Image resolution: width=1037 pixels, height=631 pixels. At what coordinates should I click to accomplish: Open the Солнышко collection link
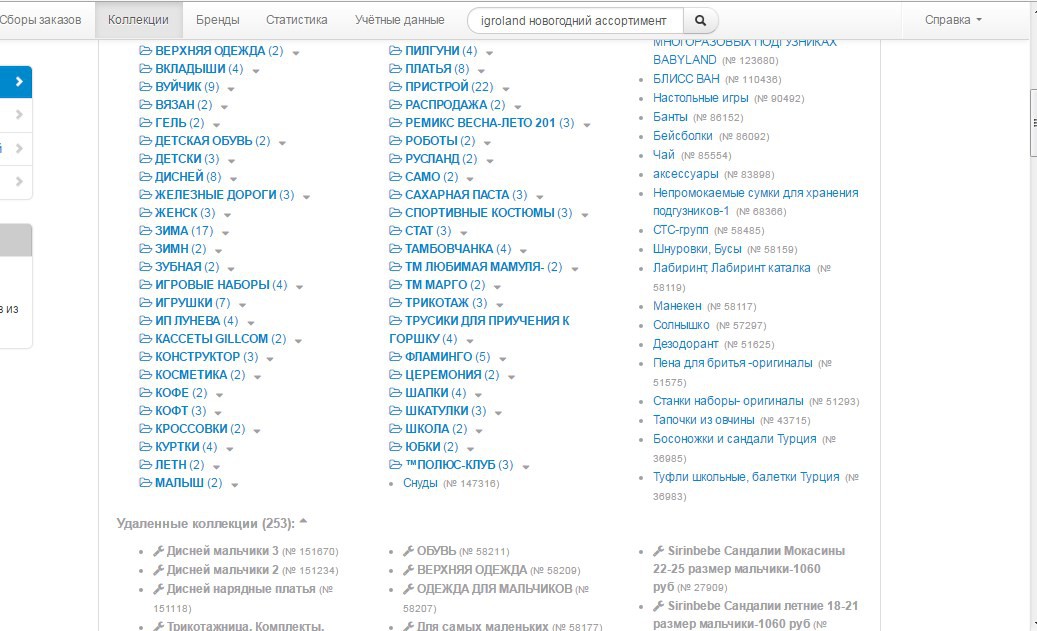pyautogui.click(x=681, y=325)
